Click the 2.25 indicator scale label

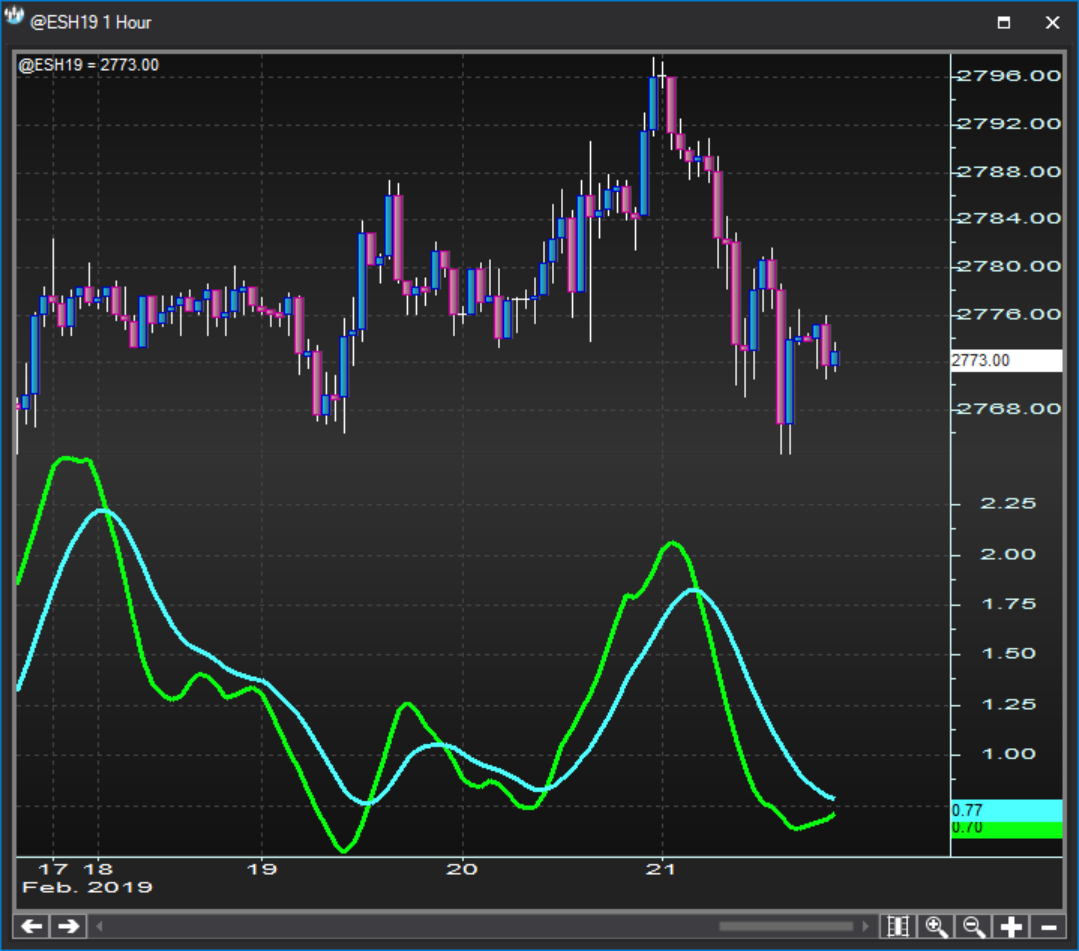tap(1008, 504)
